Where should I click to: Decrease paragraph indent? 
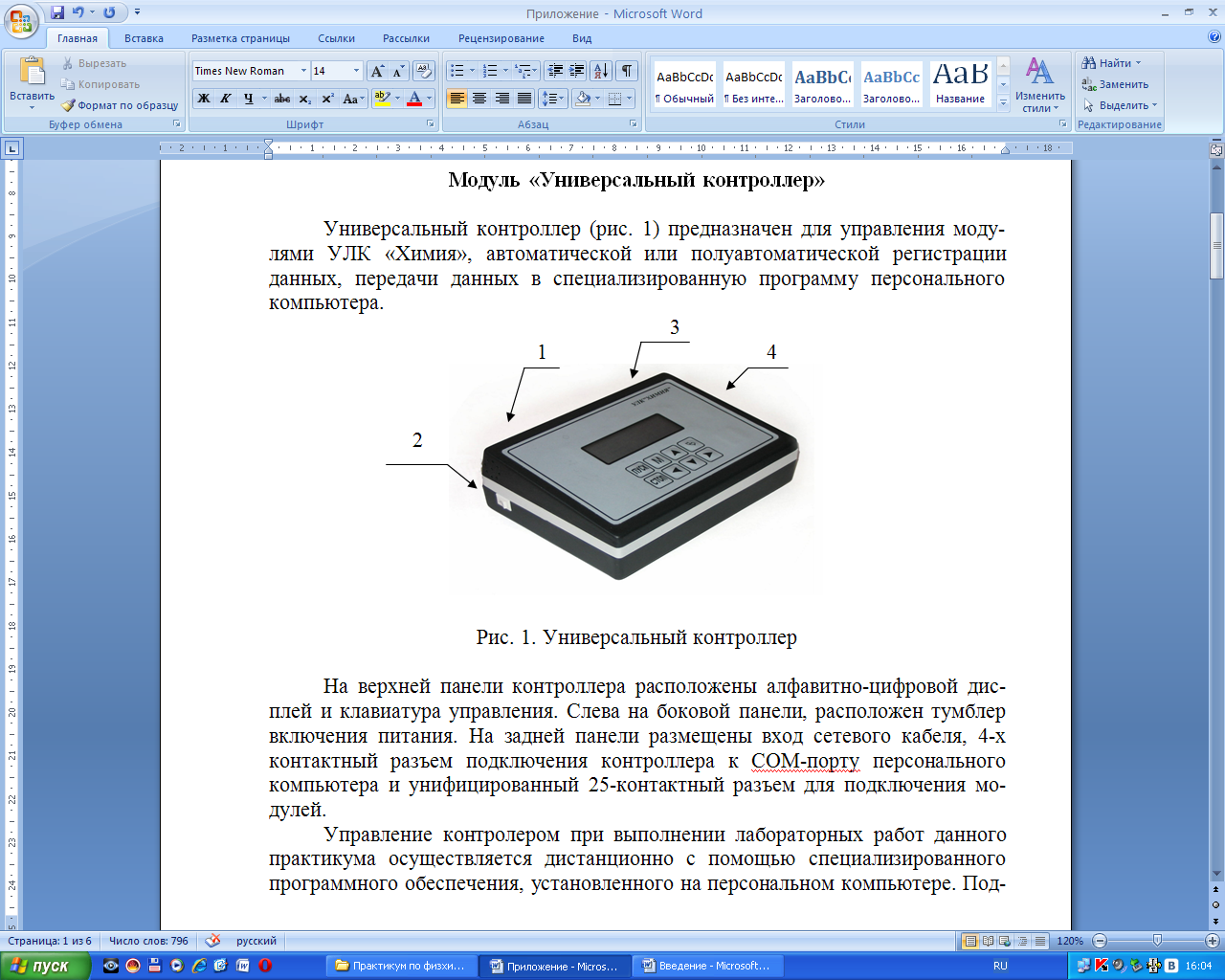(554, 71)
